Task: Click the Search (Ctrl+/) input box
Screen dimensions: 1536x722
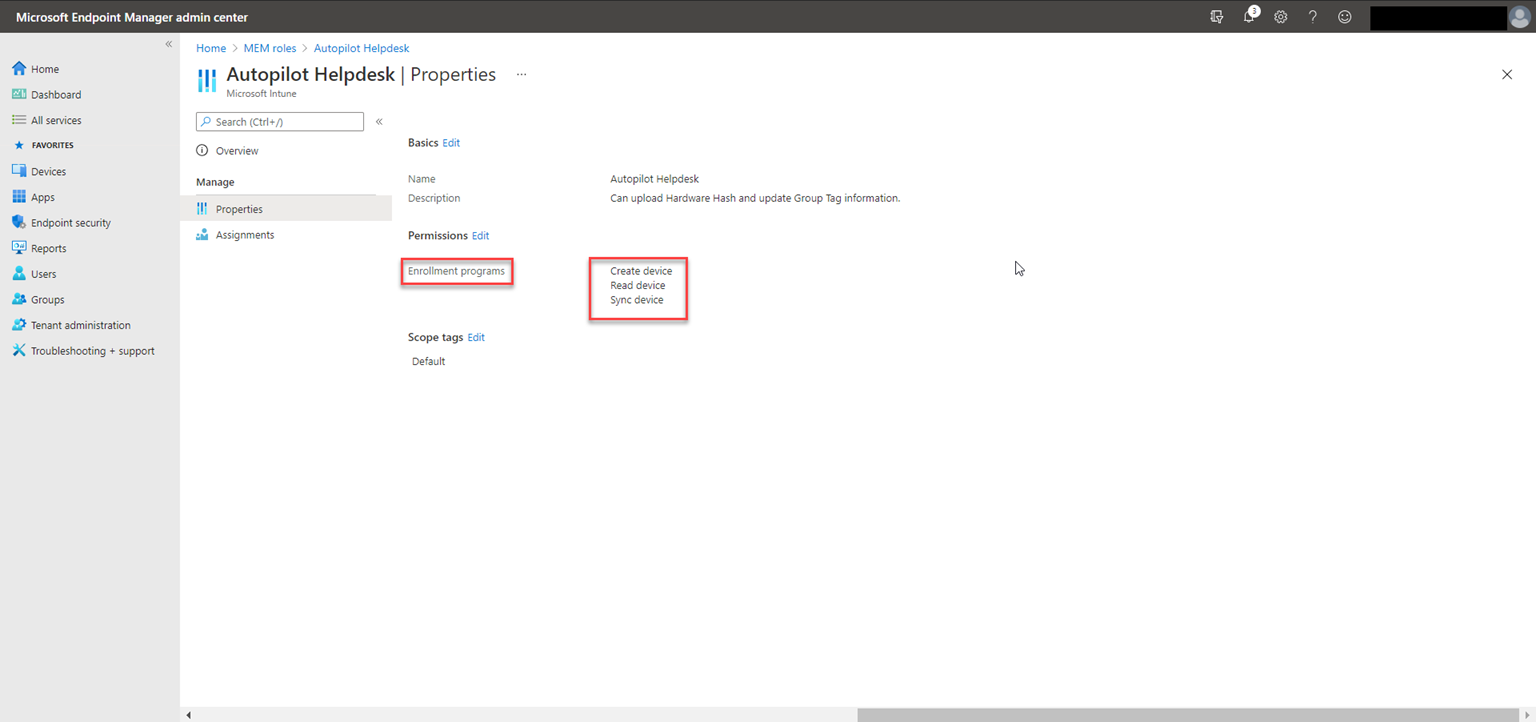Action: (x=280, y=121)
